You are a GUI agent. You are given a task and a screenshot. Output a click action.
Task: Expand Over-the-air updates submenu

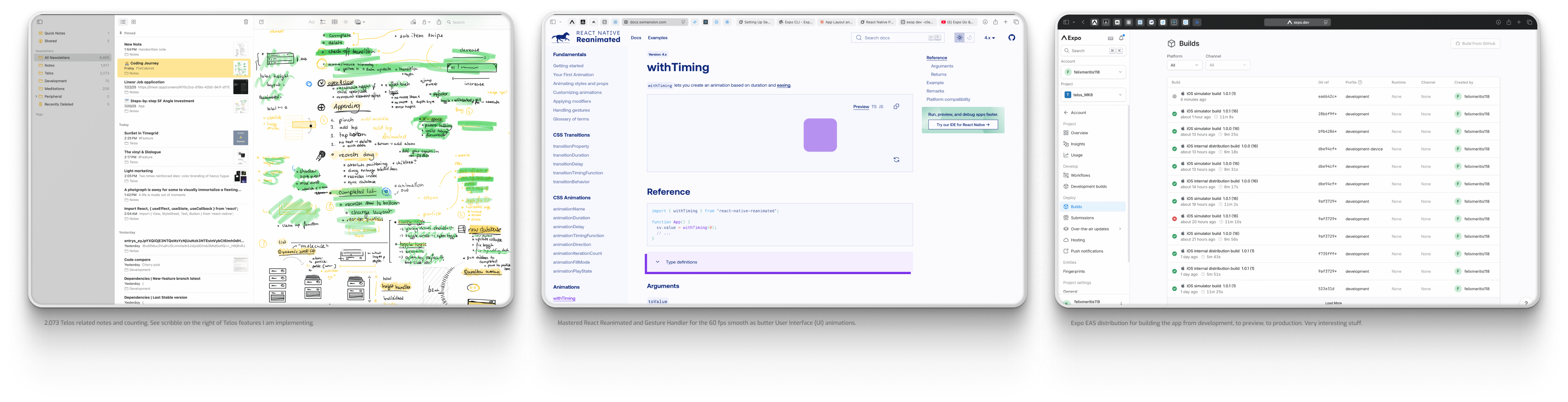(1120, 229)
